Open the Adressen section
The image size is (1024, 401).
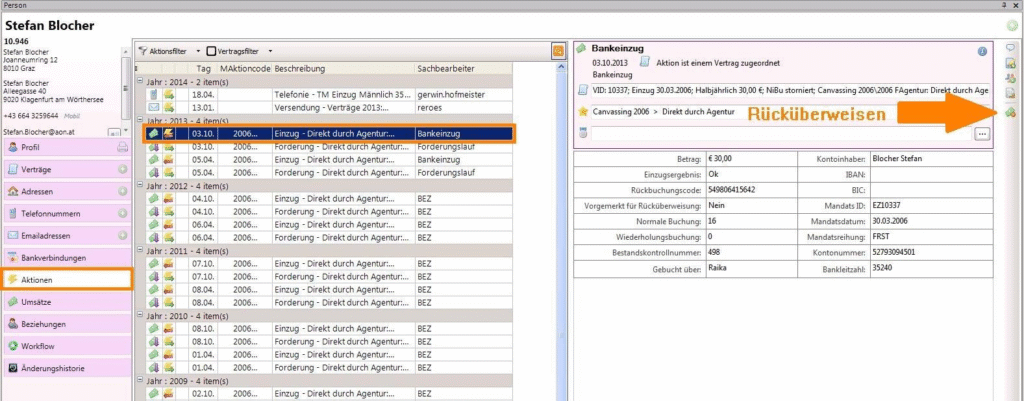pyautogui.click(x=67, y=191)
